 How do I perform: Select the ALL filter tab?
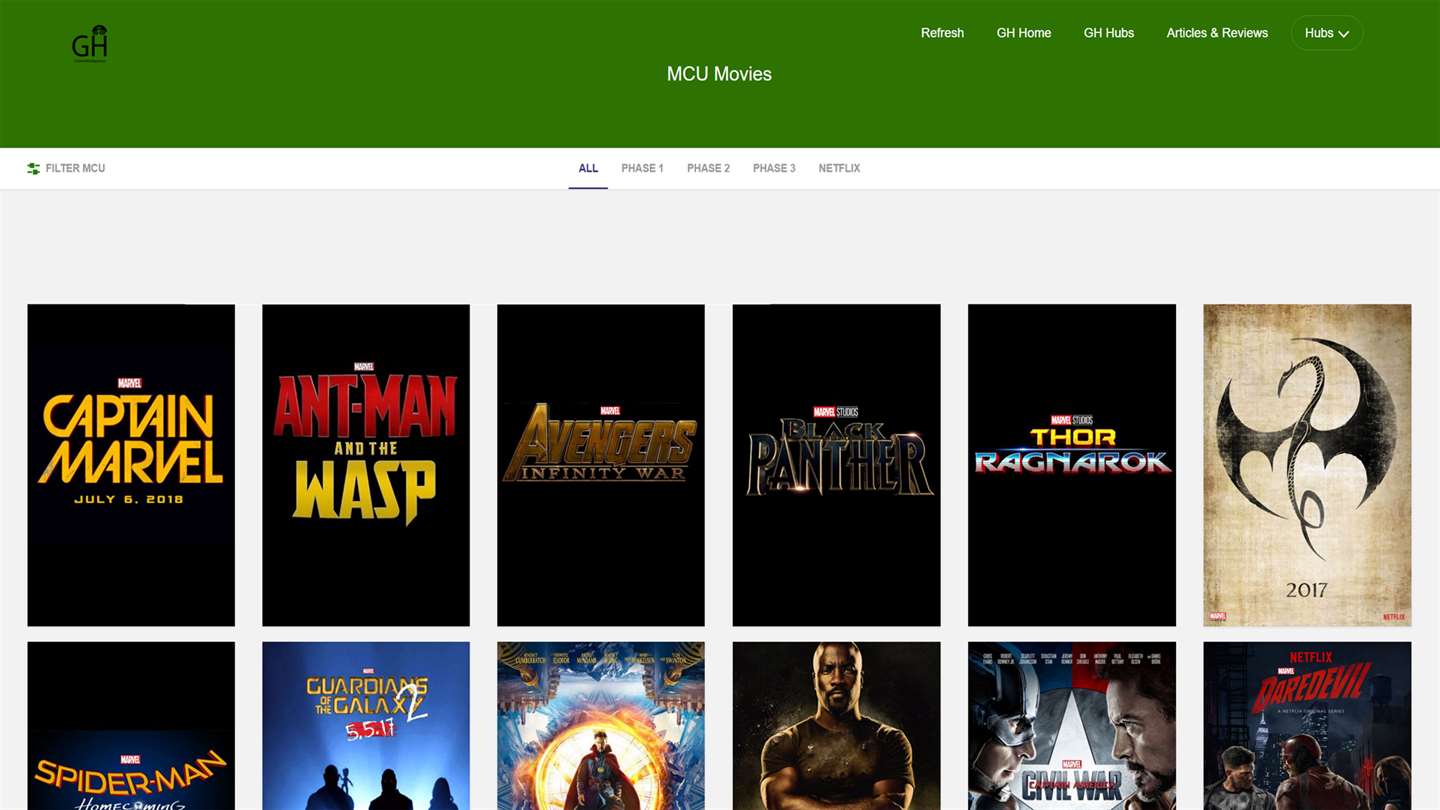click(588, 168)
